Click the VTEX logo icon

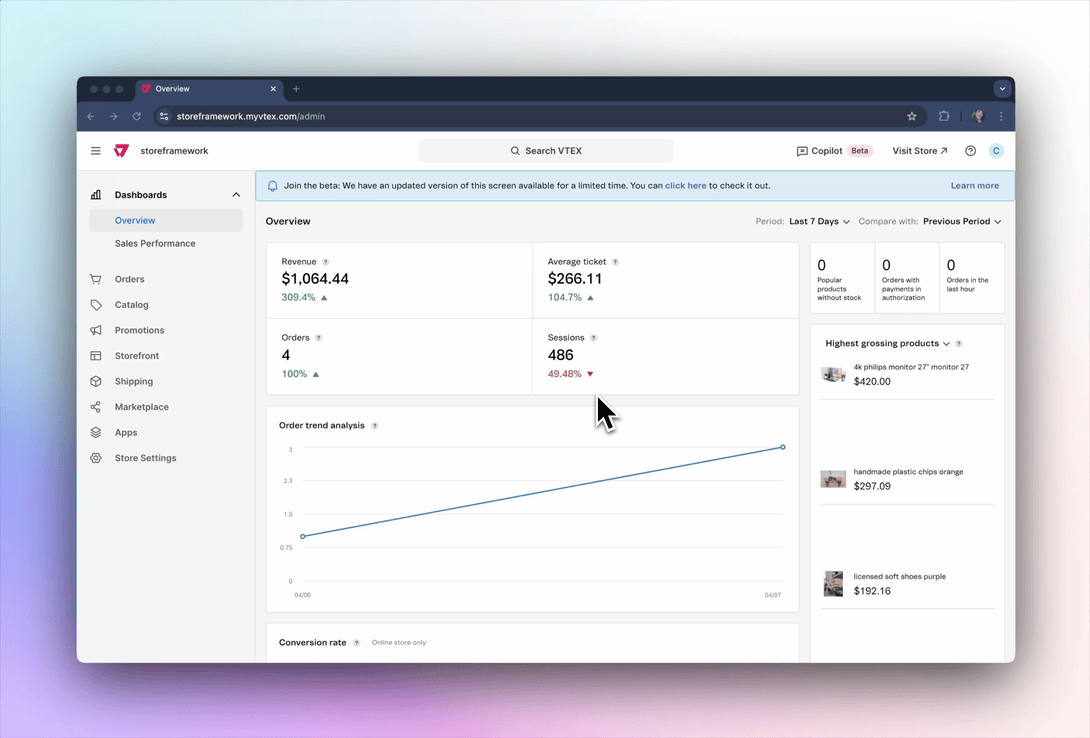point(121,151)
